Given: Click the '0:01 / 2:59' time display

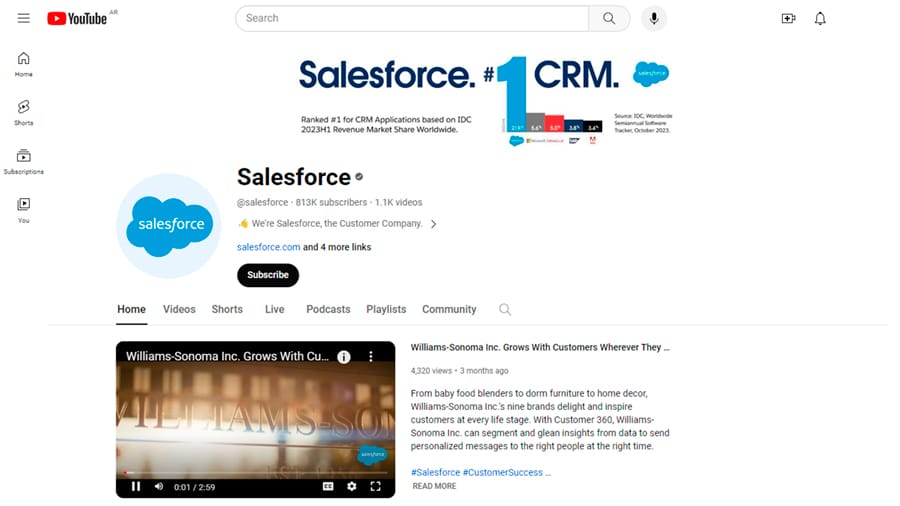Looking at the screenshot, I should [x=195, y=487].
